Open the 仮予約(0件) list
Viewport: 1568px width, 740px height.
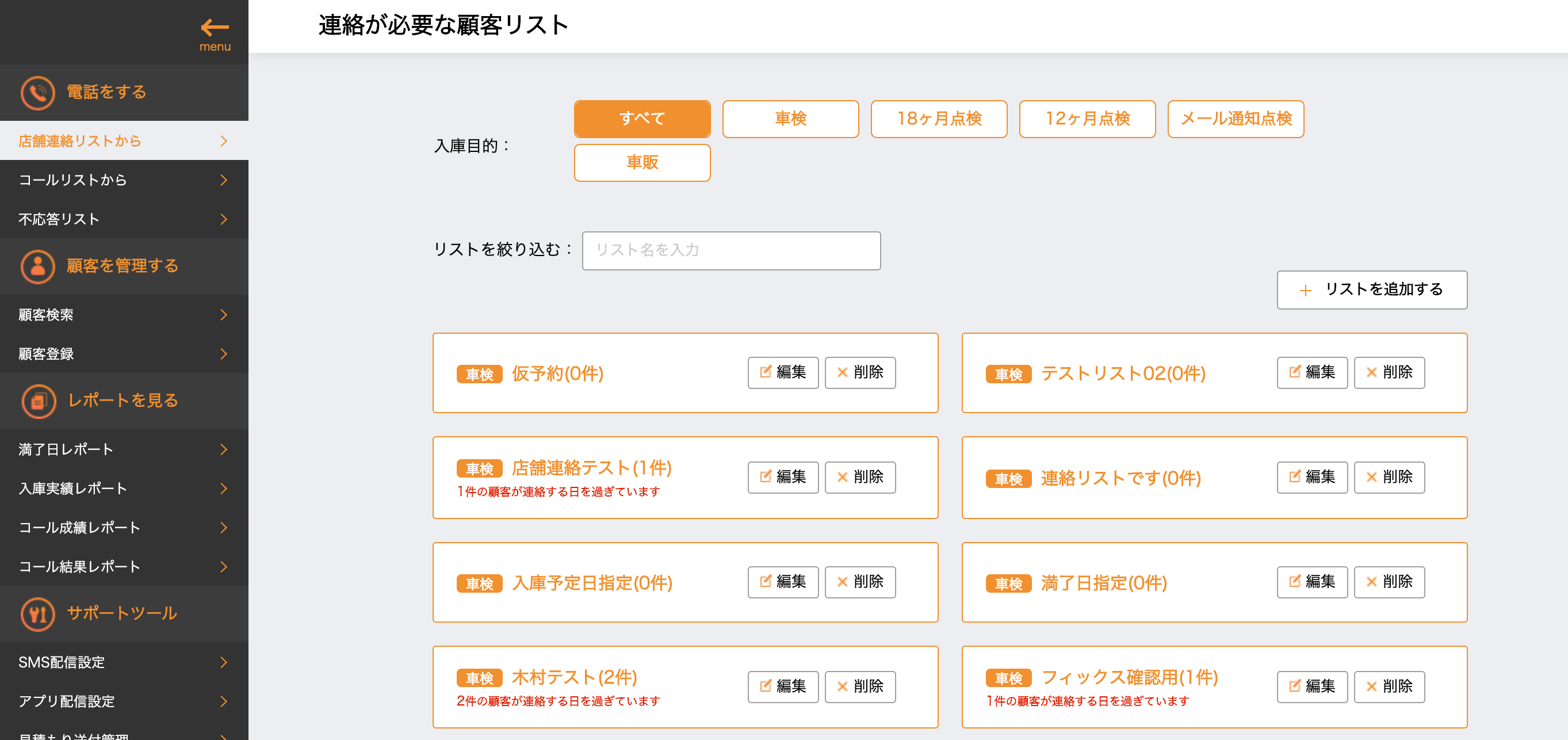557,373
